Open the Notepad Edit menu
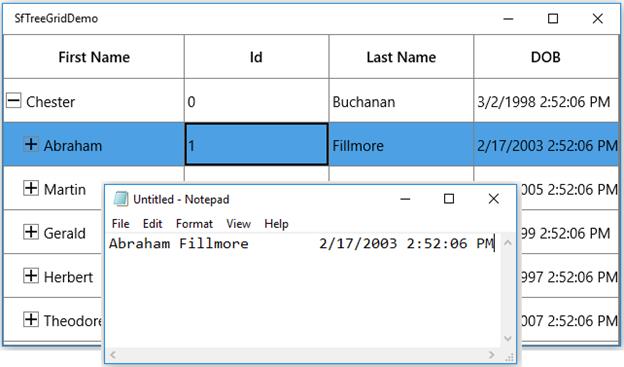 (x=152, y=224)
